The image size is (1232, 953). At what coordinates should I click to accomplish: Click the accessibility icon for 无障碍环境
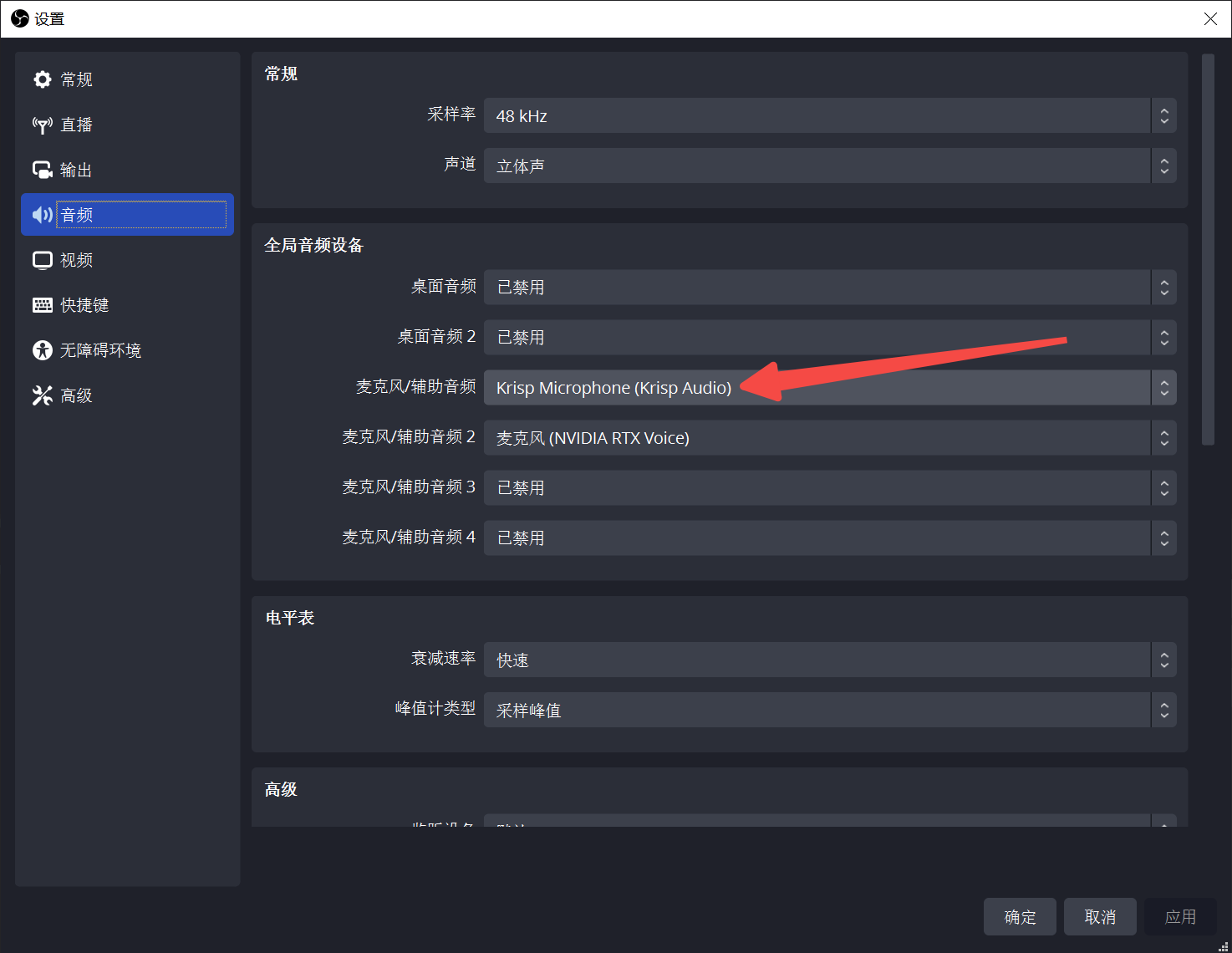tap(42, 350)
